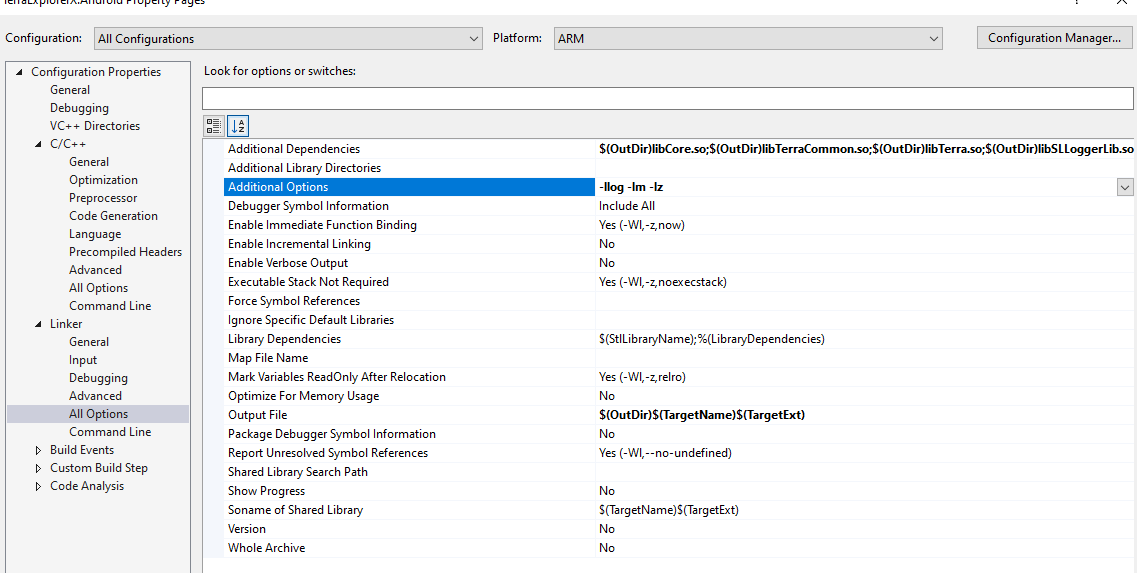This screenshot has width=1137, height=573.
Task: Select Map File Name property
Action: pos(268,358)
